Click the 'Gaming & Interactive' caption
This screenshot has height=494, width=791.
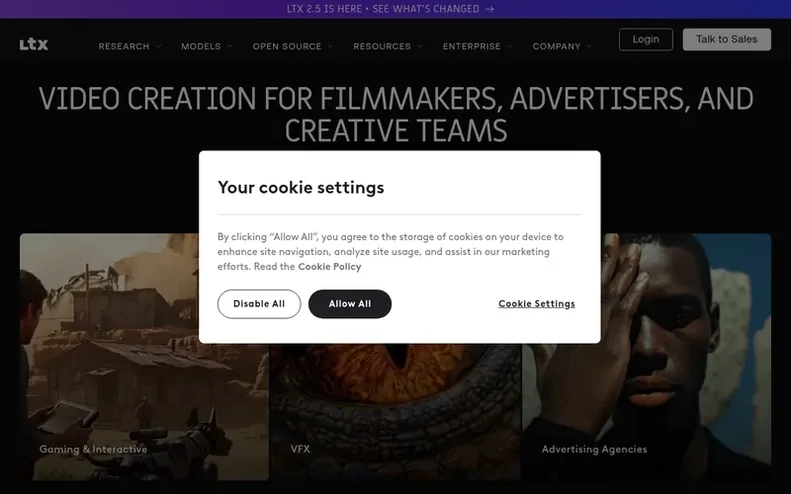(93, 449)
